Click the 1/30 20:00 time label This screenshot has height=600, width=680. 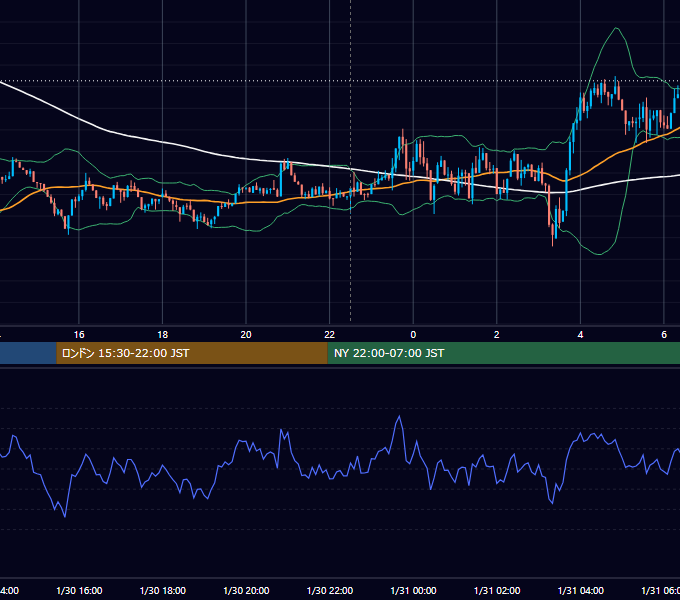pos(246,590)
